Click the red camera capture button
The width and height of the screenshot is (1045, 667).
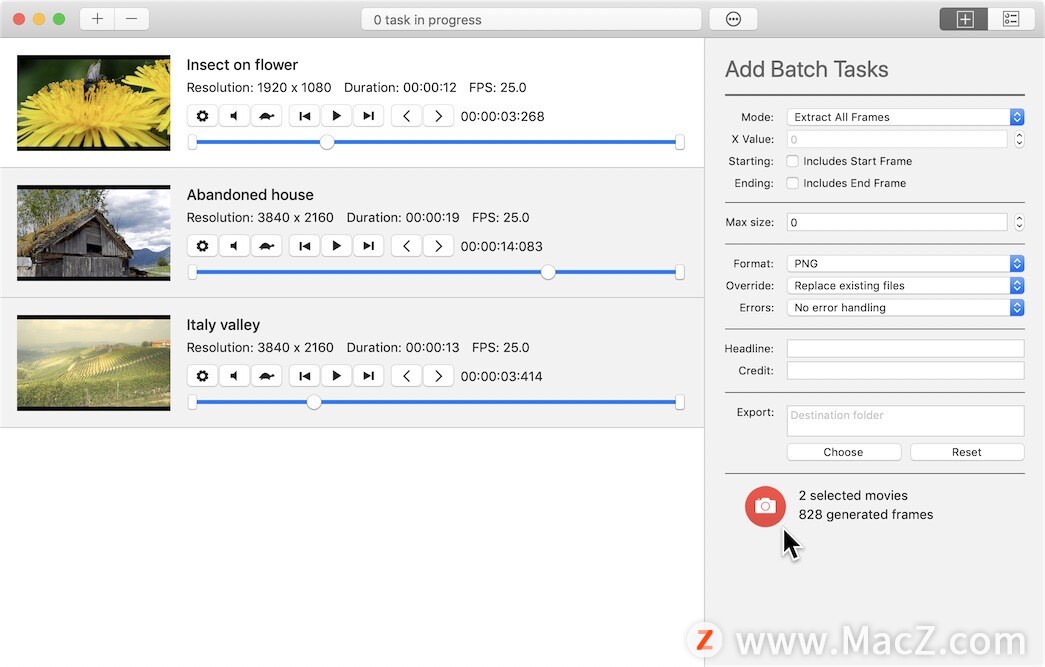tap(765, 506)
